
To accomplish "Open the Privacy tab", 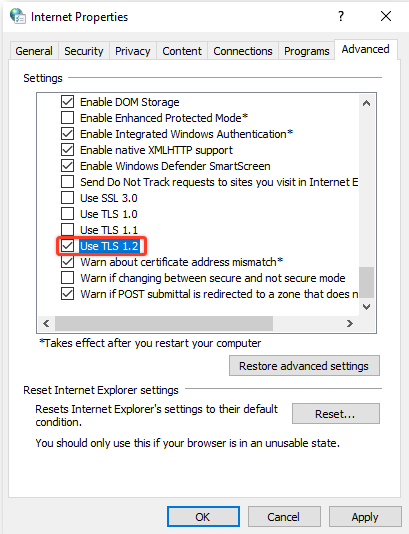I will pos(132,51).
